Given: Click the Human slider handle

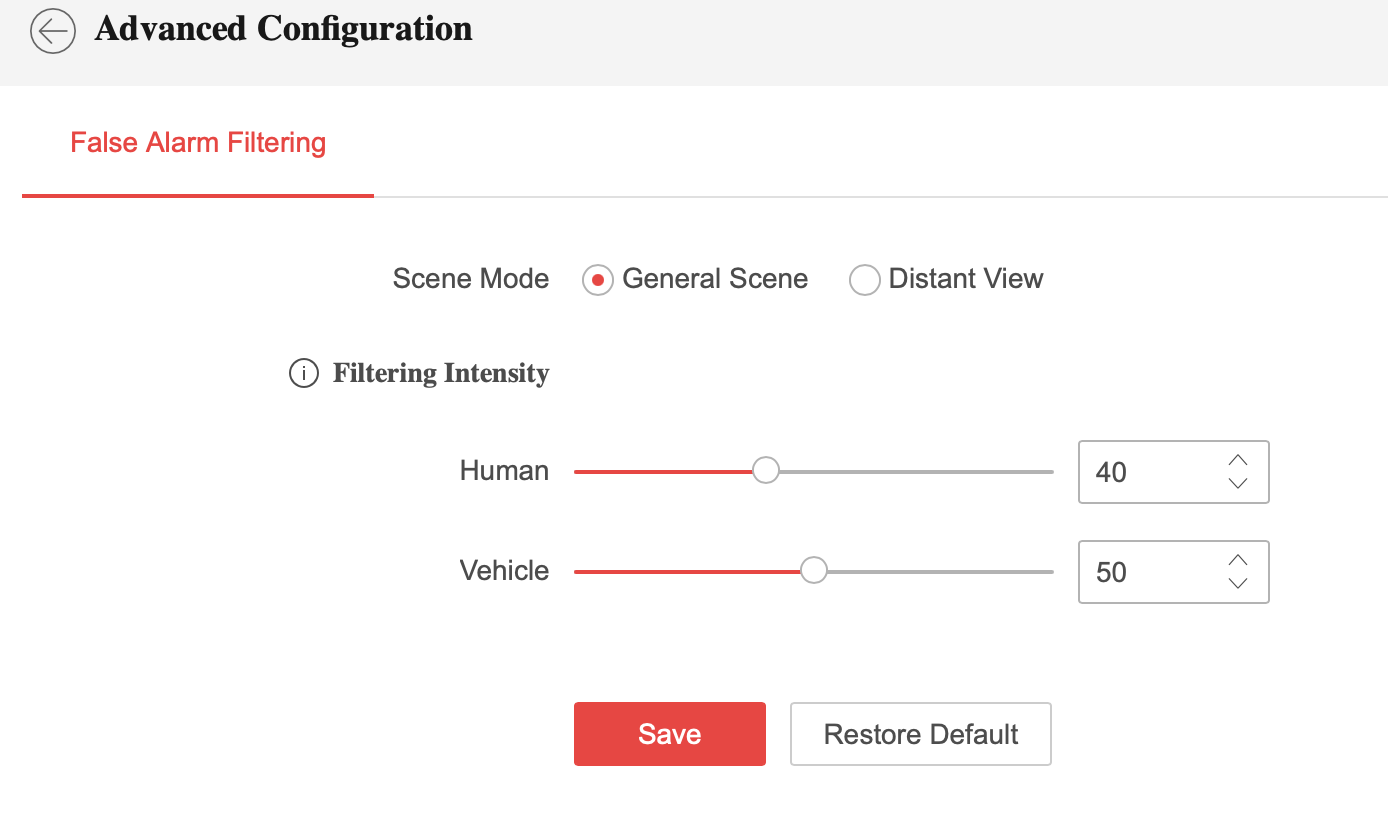Looking at the screenshot, I should (766, 471).
